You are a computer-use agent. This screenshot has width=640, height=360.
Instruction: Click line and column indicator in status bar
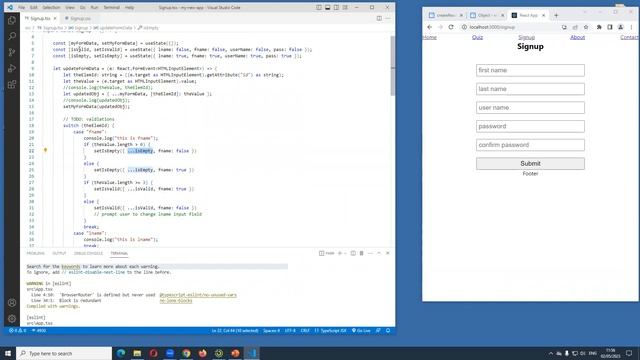tap(235, 331)
